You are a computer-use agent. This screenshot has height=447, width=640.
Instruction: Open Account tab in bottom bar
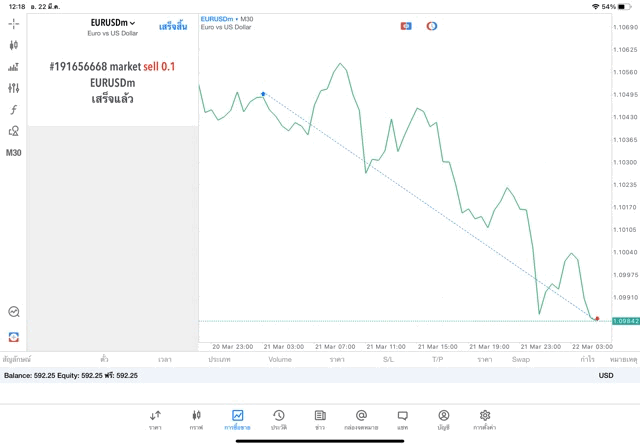(443, 419)
